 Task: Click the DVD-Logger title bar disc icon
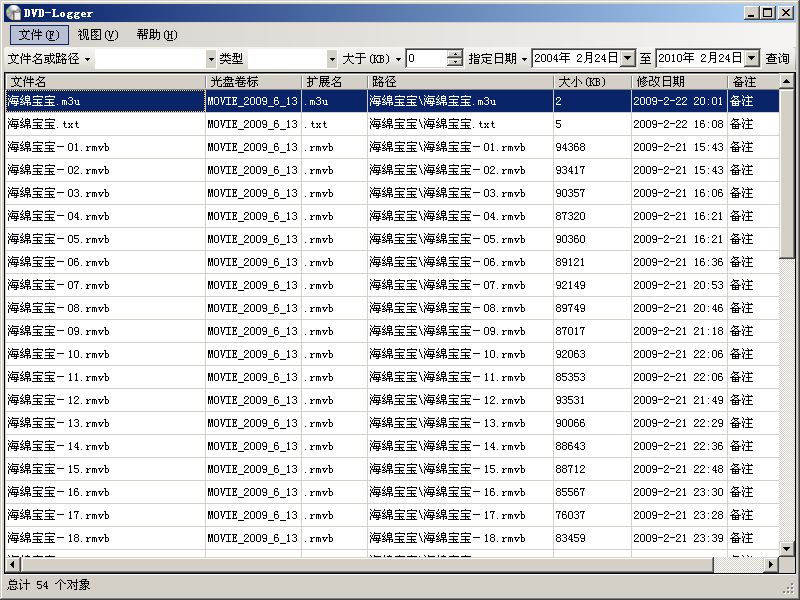point(13,13)
